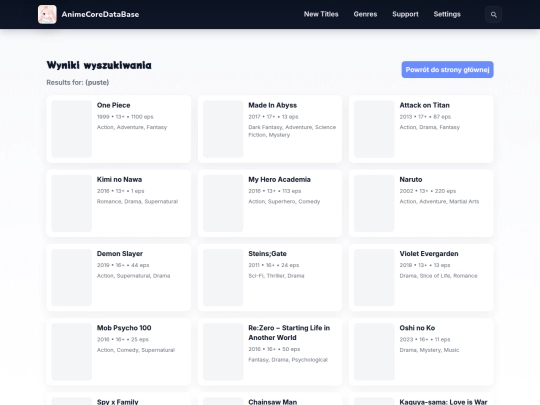This screenshot has width=540, height=405.
Task: Open the Support menu item
Action: (x=405, y=14)
